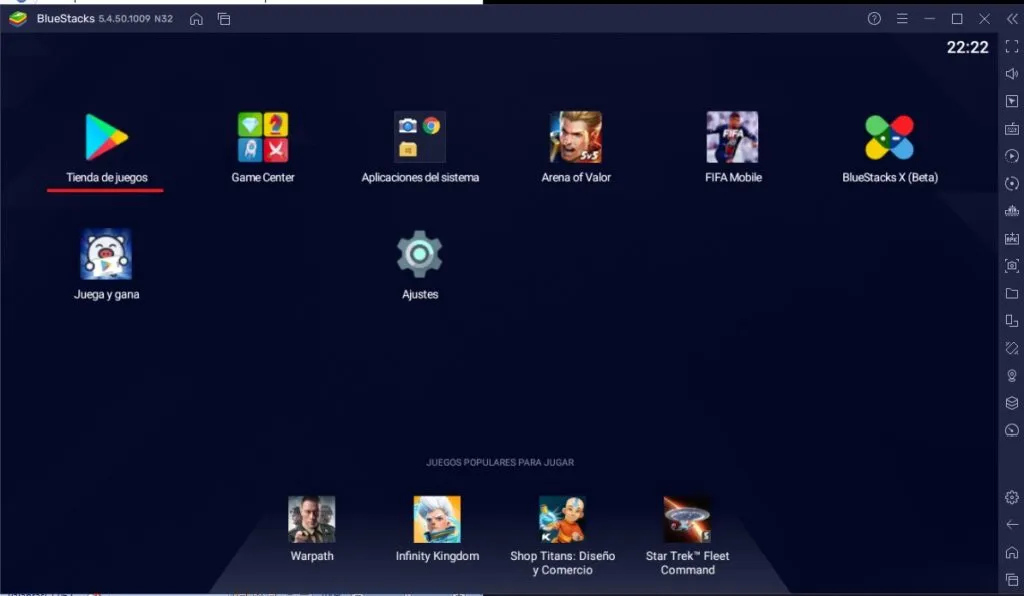Open the Media manager folder in the sidebar

pyautogui.click(x=1011, y=294)
